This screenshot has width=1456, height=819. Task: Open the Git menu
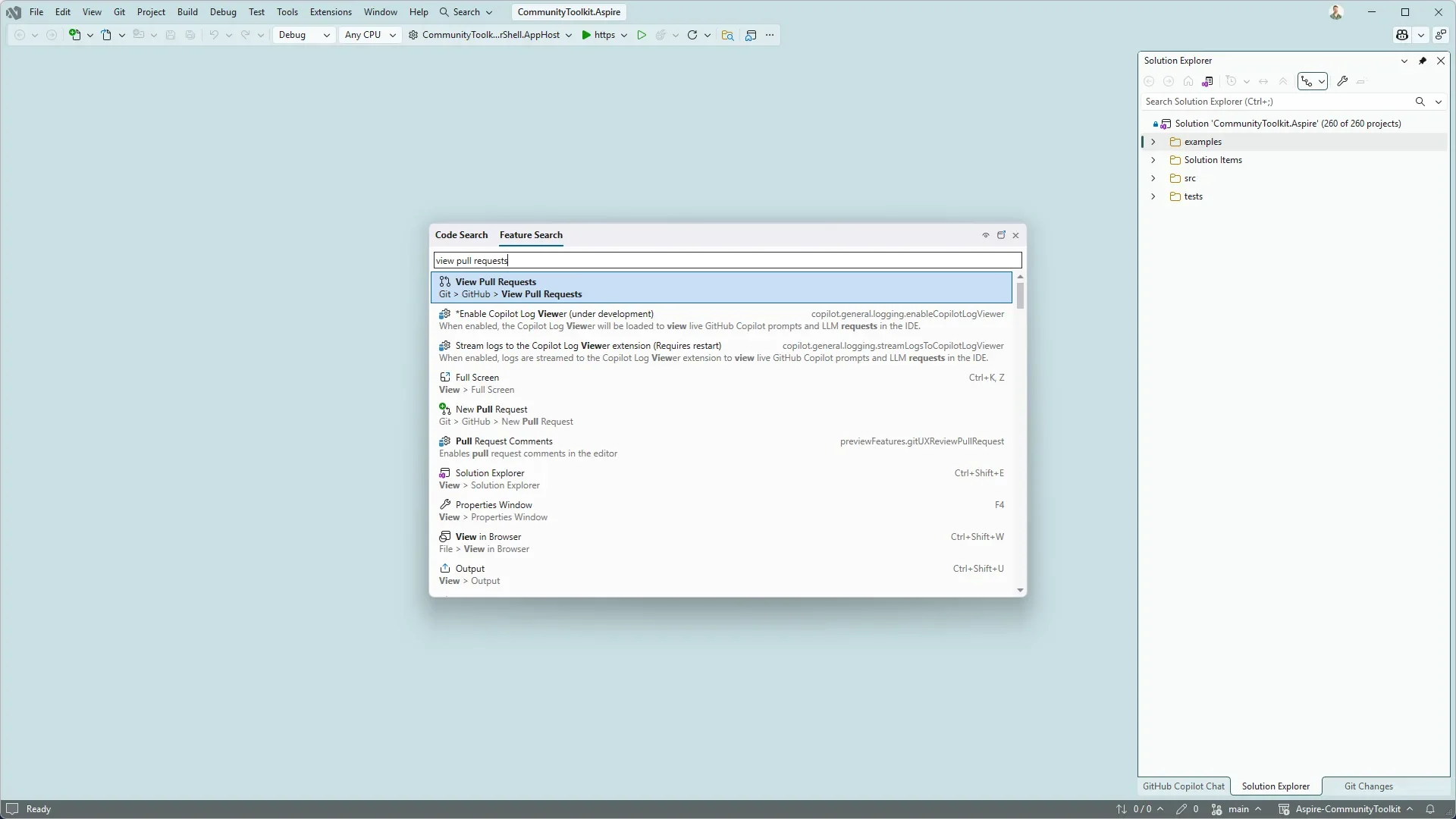(119, 12)
